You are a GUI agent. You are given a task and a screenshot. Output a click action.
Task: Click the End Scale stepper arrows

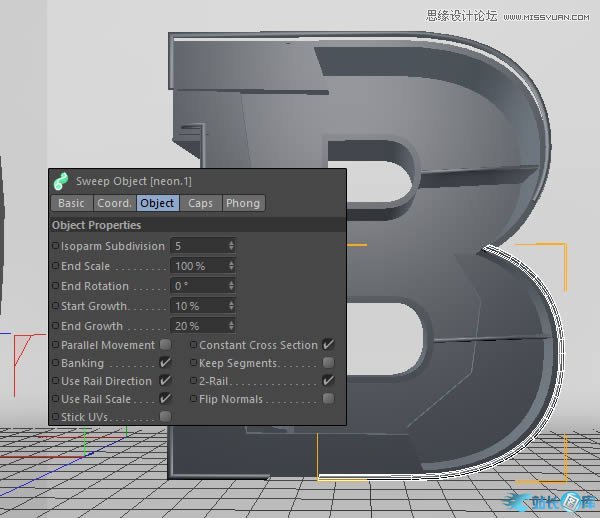231,266
